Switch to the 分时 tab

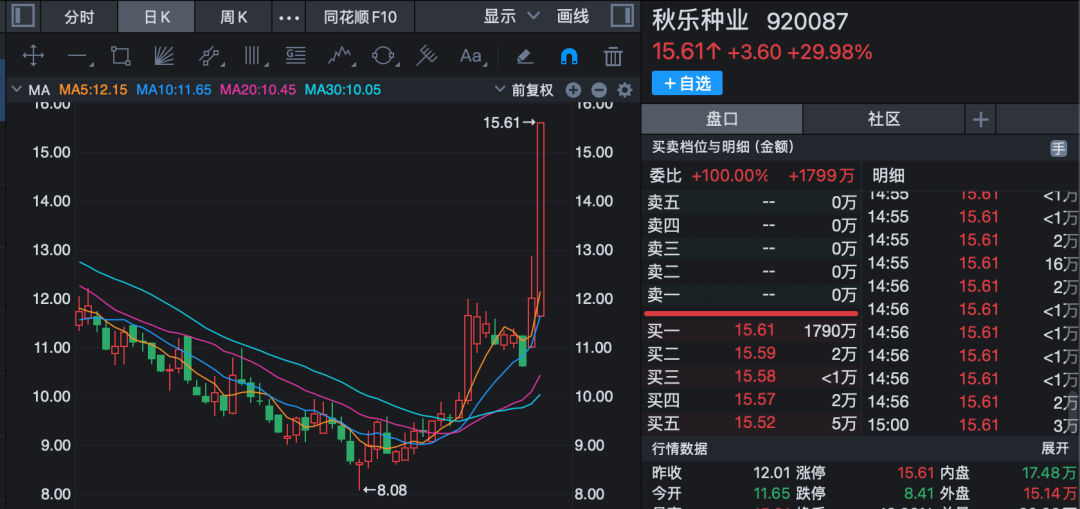click(79, 17)
